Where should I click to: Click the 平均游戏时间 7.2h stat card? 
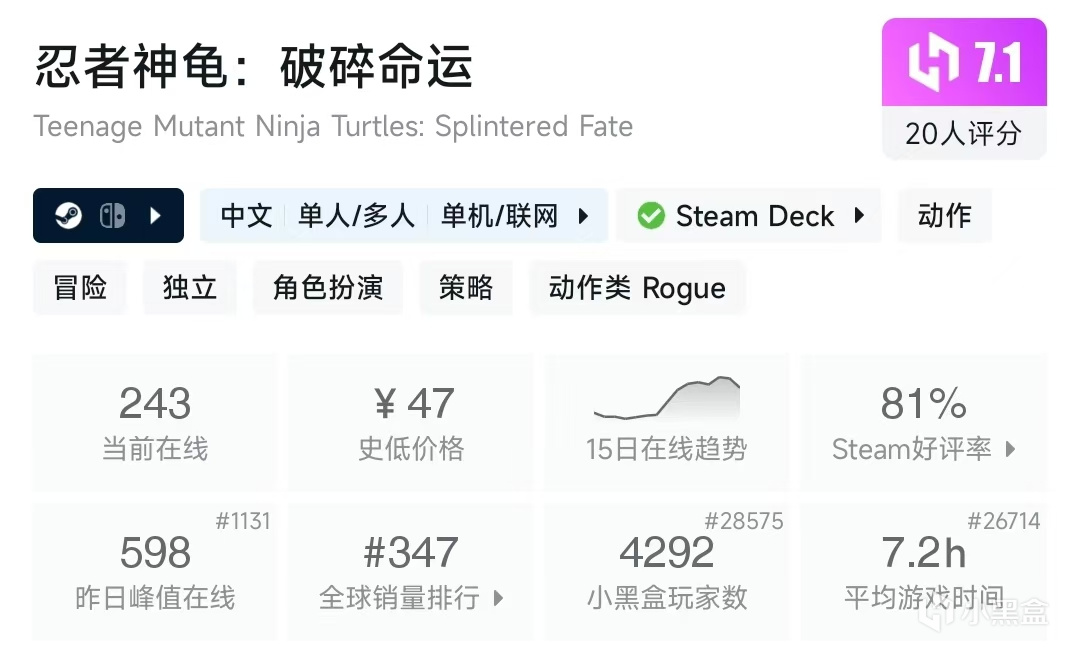(x=923, y=571)
